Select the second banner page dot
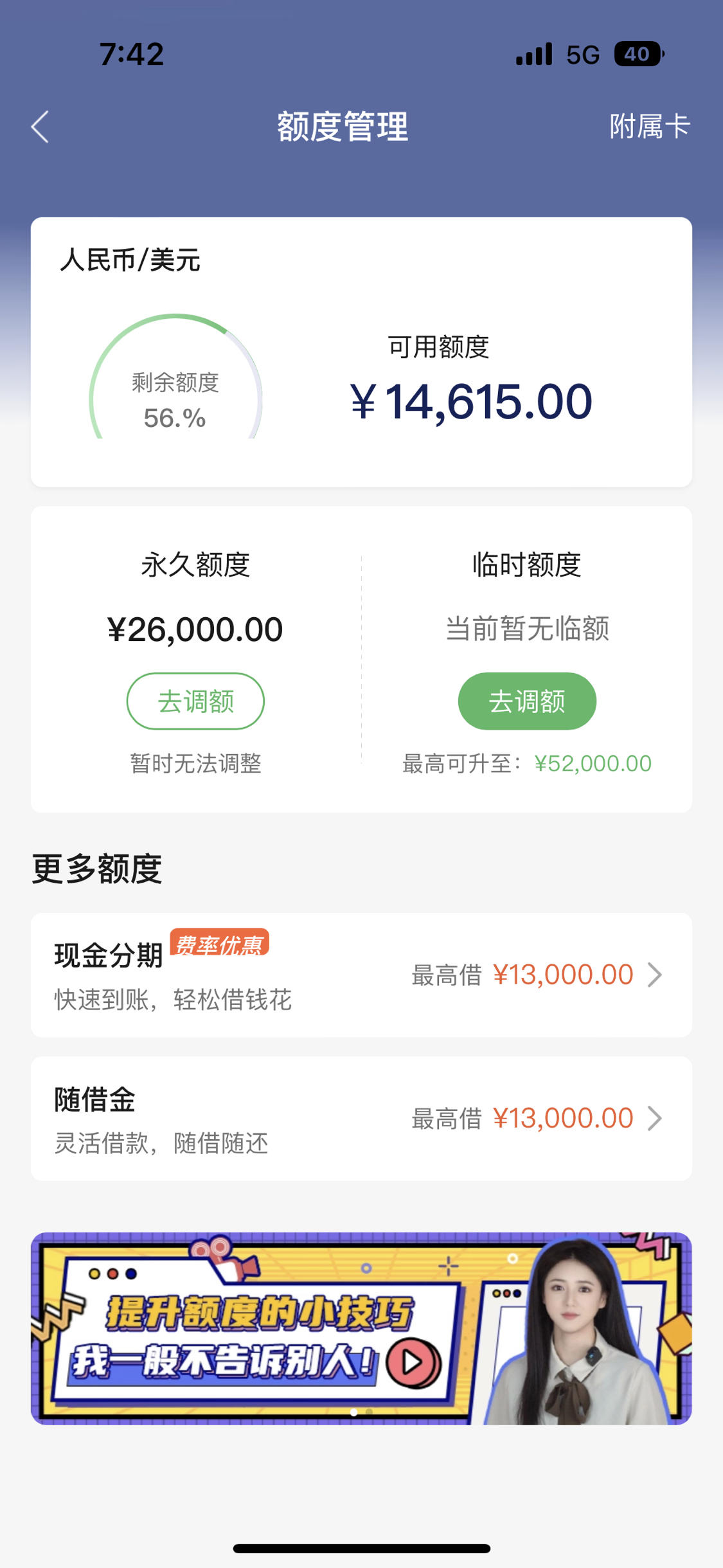 (x=369, y=1412)
